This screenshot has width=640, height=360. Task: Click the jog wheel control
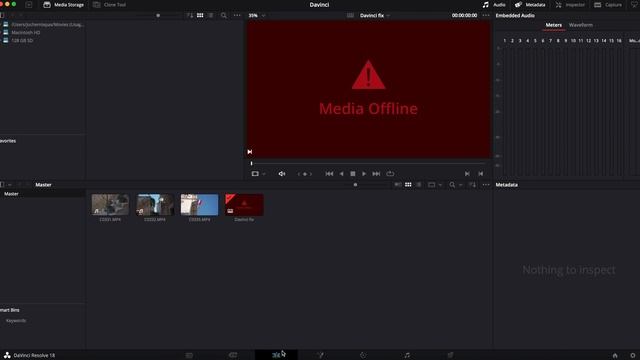[x=304, y=174]
